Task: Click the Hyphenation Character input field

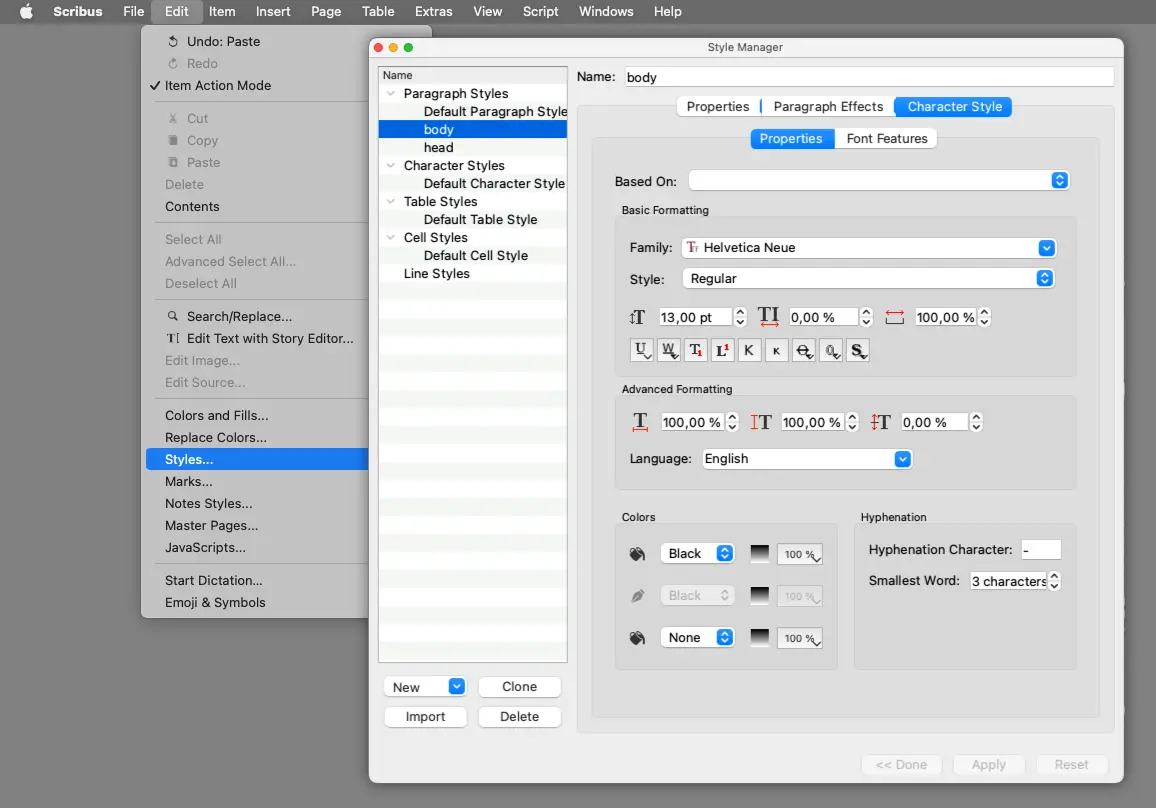Action: click(1040, 550)
